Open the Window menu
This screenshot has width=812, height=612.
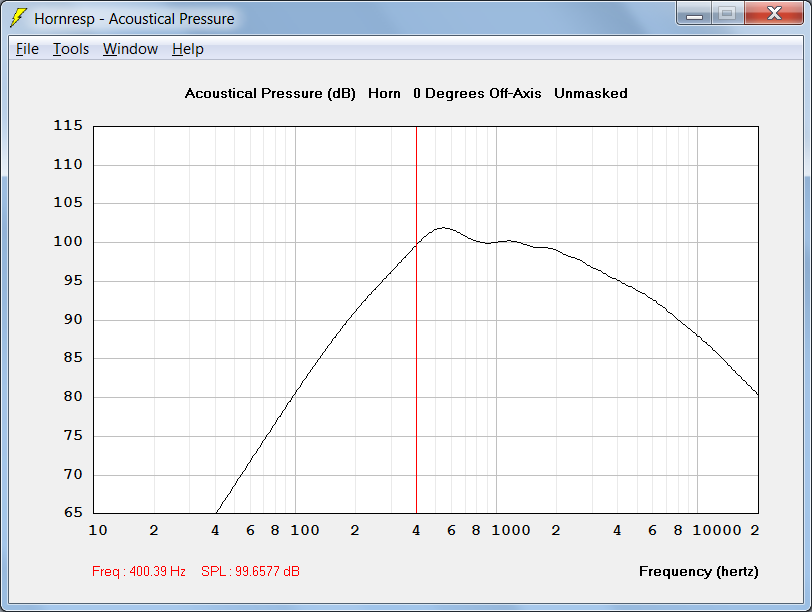pyautogui.click(x=130, y=49)
